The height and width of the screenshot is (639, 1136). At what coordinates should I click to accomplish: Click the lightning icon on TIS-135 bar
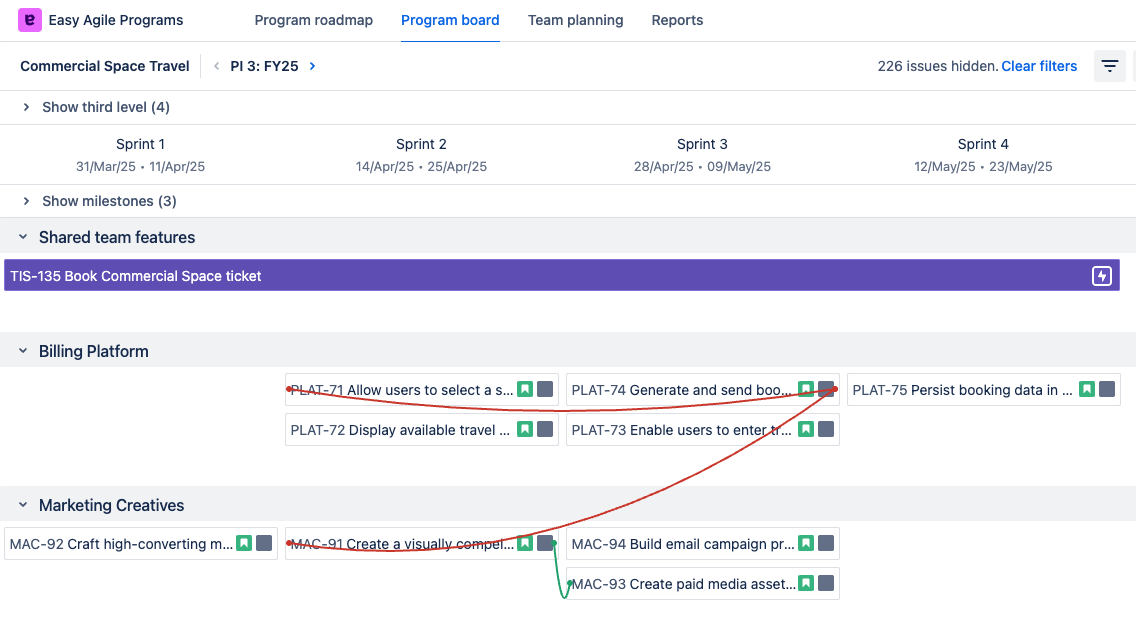click(x=1101, y=276)
